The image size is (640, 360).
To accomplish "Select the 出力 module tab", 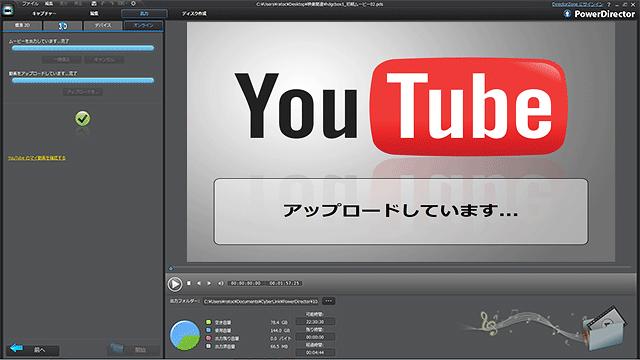I will click(144, 13).
